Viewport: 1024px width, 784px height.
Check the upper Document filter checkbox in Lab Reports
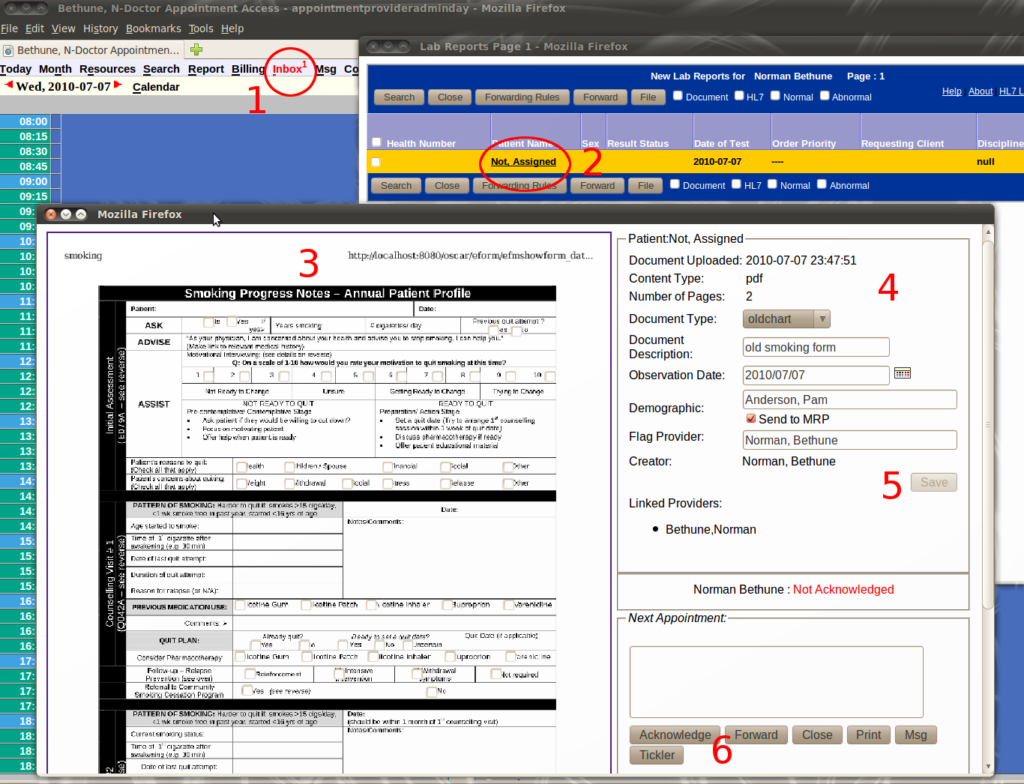point(678,95)
